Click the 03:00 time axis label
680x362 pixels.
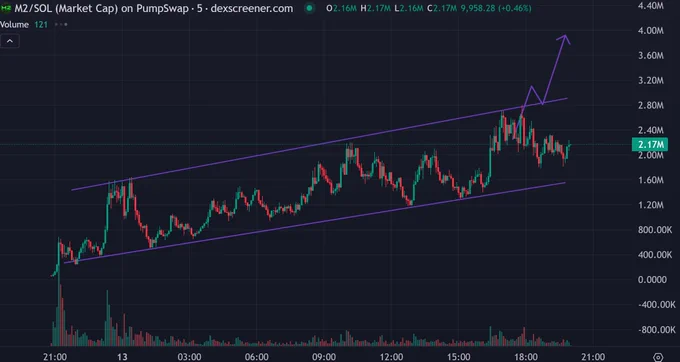coord(189,357)
